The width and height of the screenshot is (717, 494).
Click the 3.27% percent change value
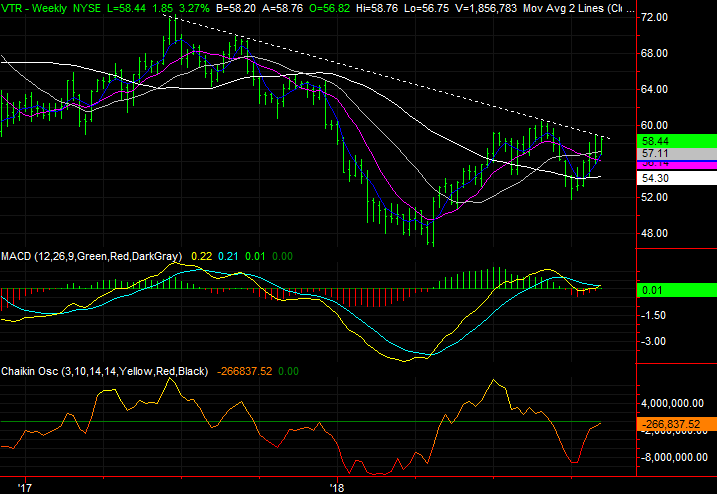point(194,8)
